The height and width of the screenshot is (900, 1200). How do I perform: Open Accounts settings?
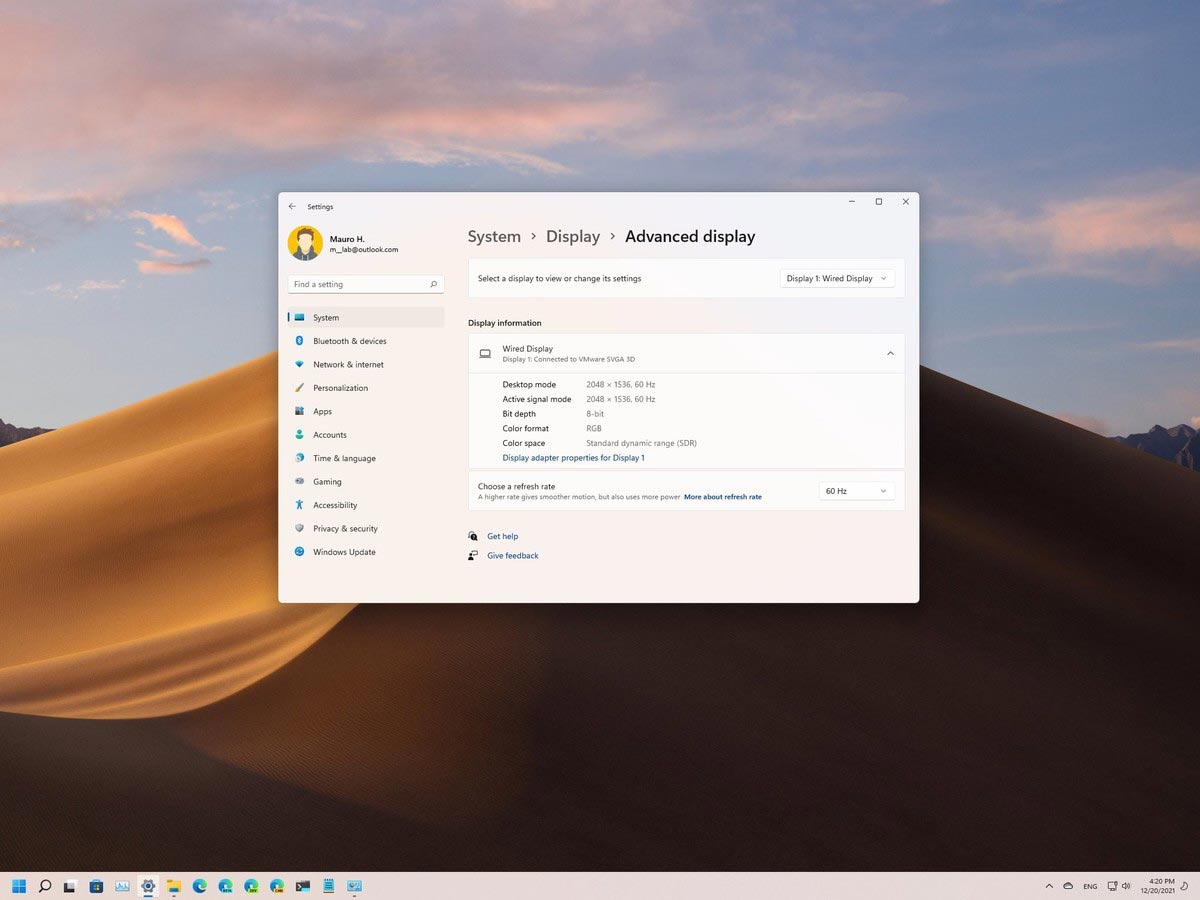366,435
